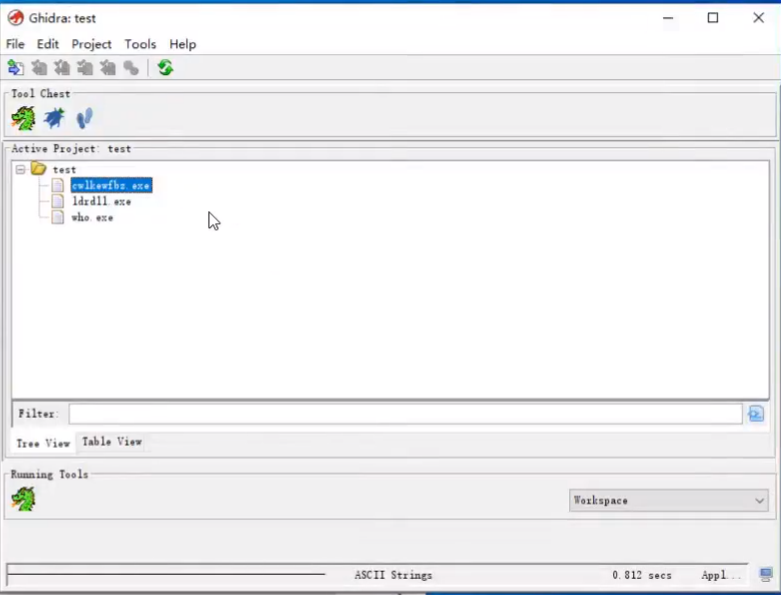Viewport: 781px width, 595px height.
Task: Open the Help menu
Action: pos(182,44)
